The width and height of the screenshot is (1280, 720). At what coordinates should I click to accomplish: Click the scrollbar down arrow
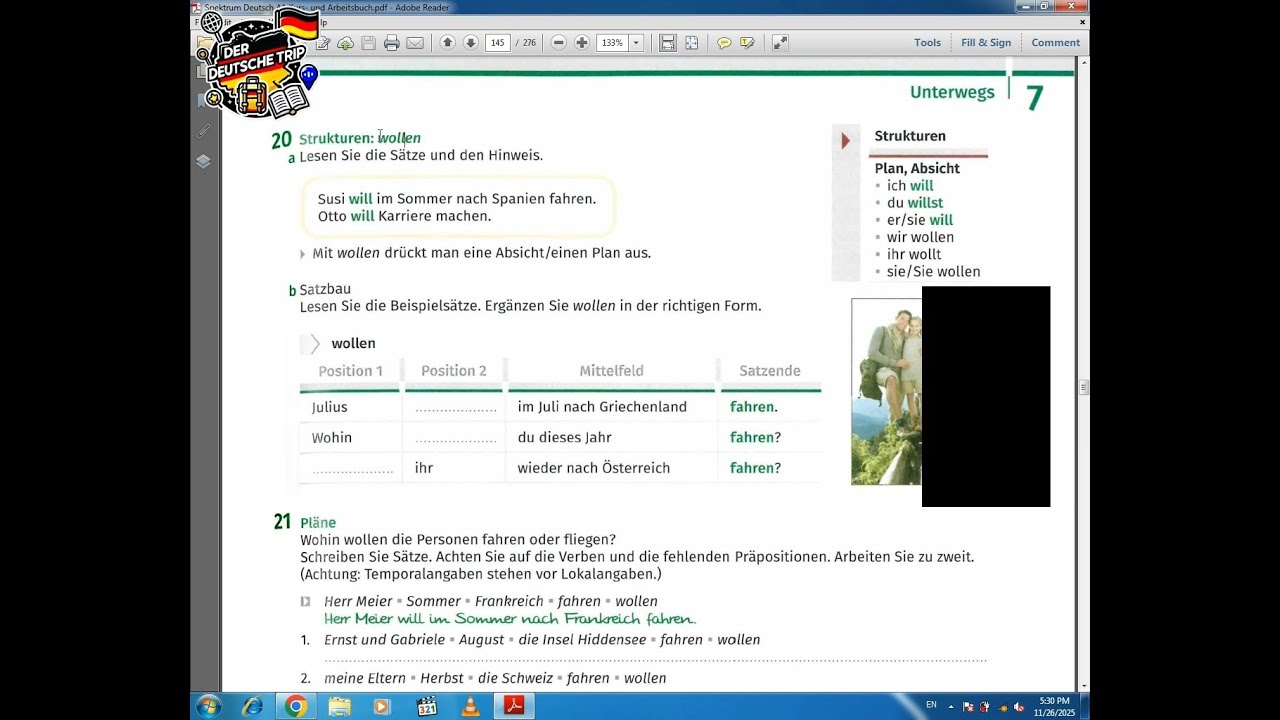(1083, 684)
